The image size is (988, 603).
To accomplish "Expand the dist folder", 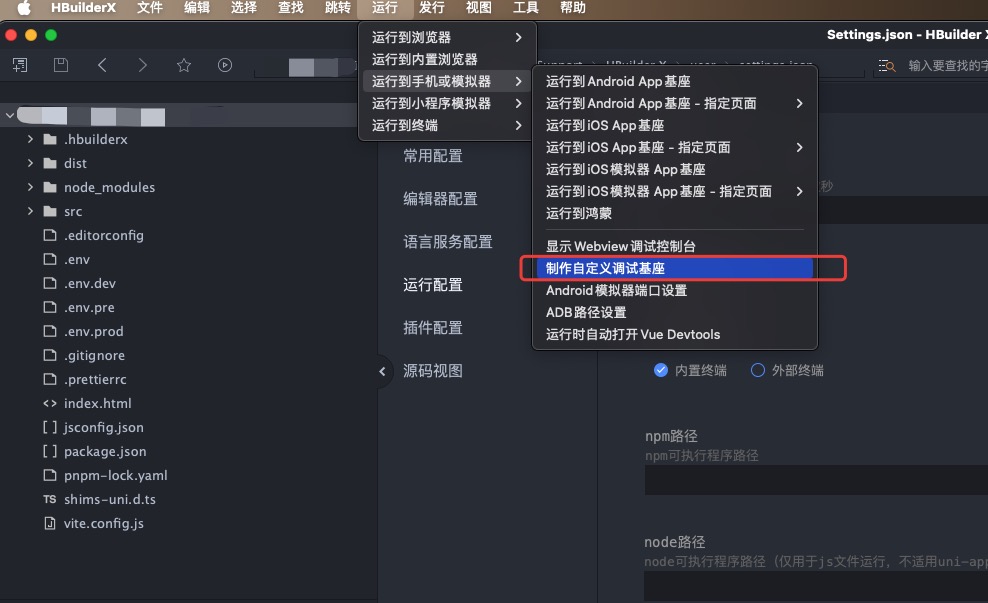I will [x=30, y=163].
